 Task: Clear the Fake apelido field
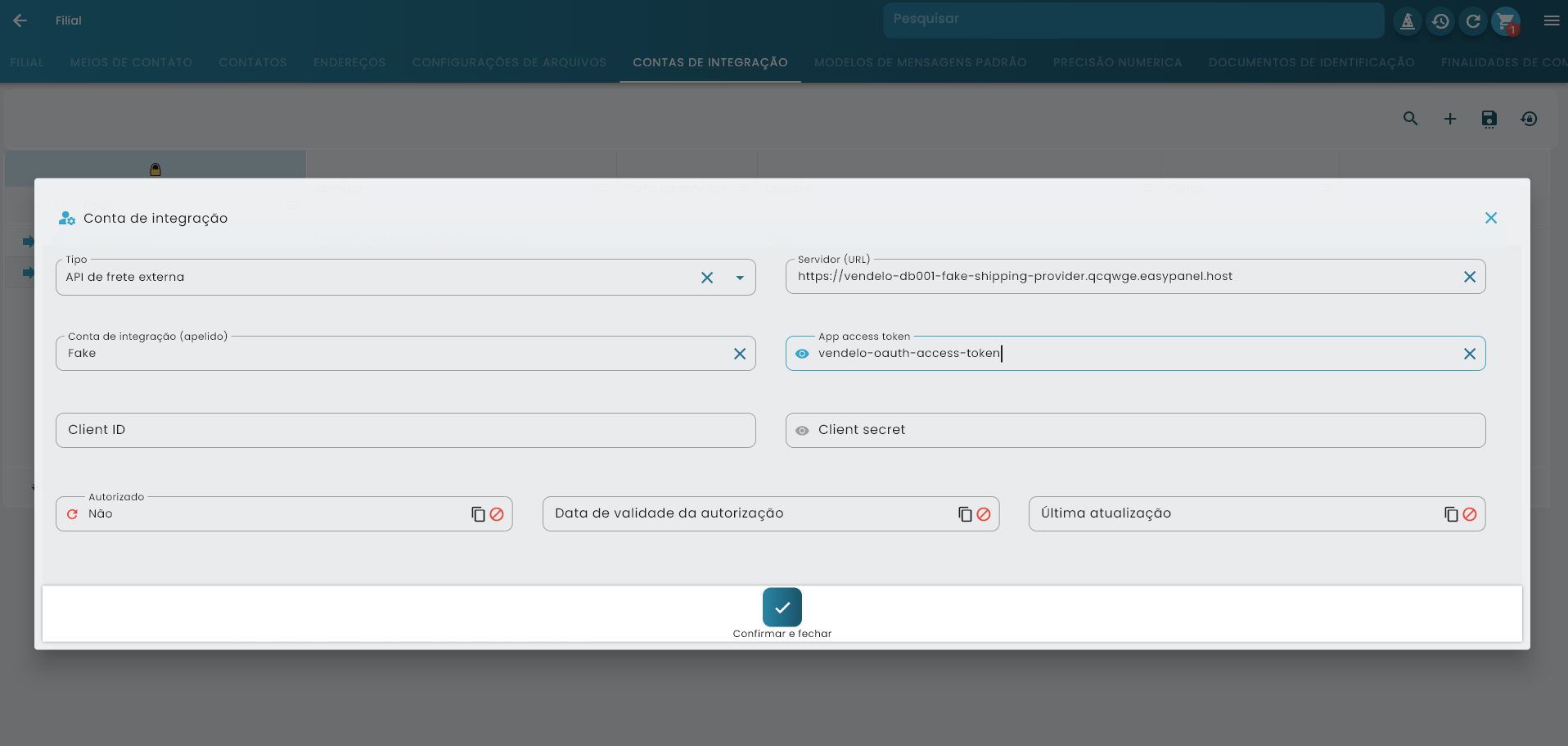point(740,353)
